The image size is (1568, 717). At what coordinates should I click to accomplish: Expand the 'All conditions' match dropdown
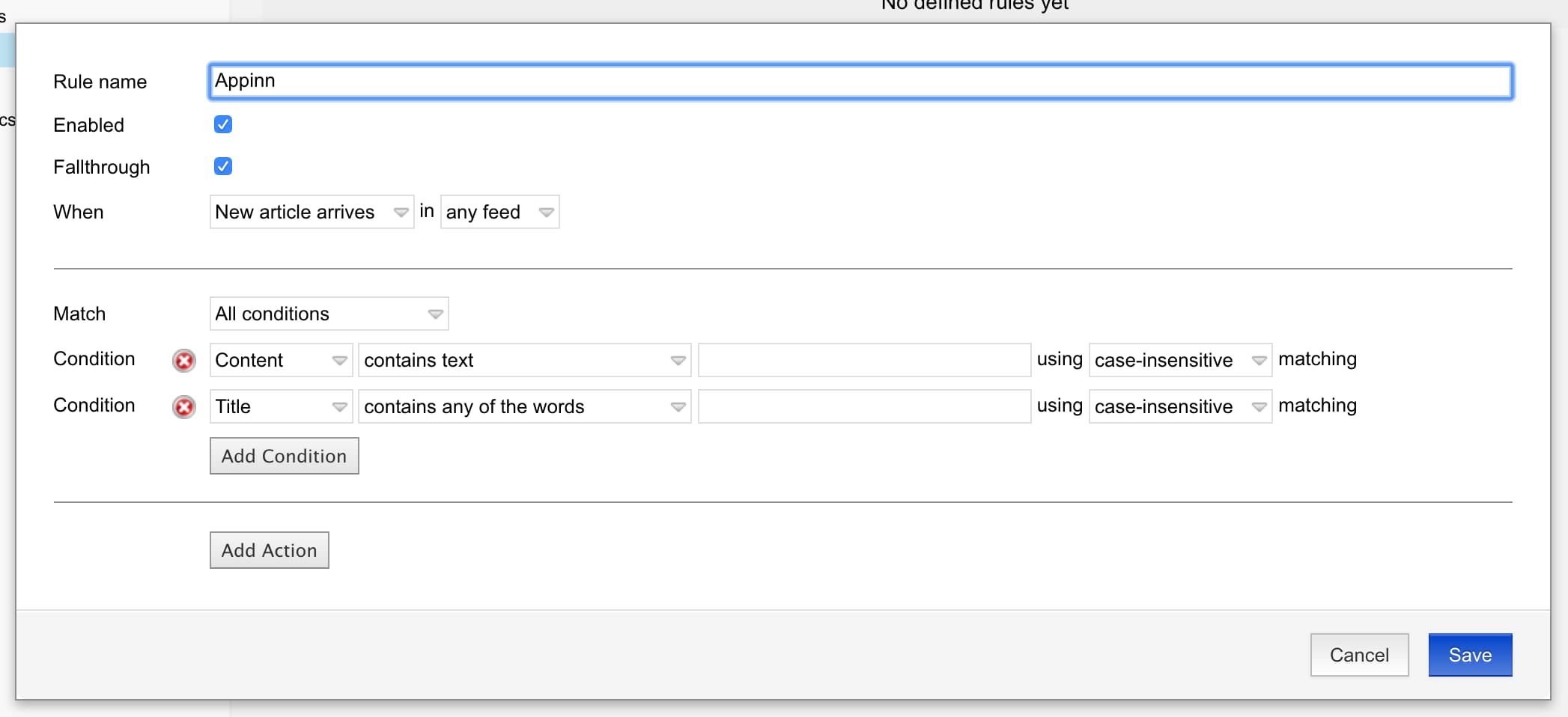click(329, 314)
